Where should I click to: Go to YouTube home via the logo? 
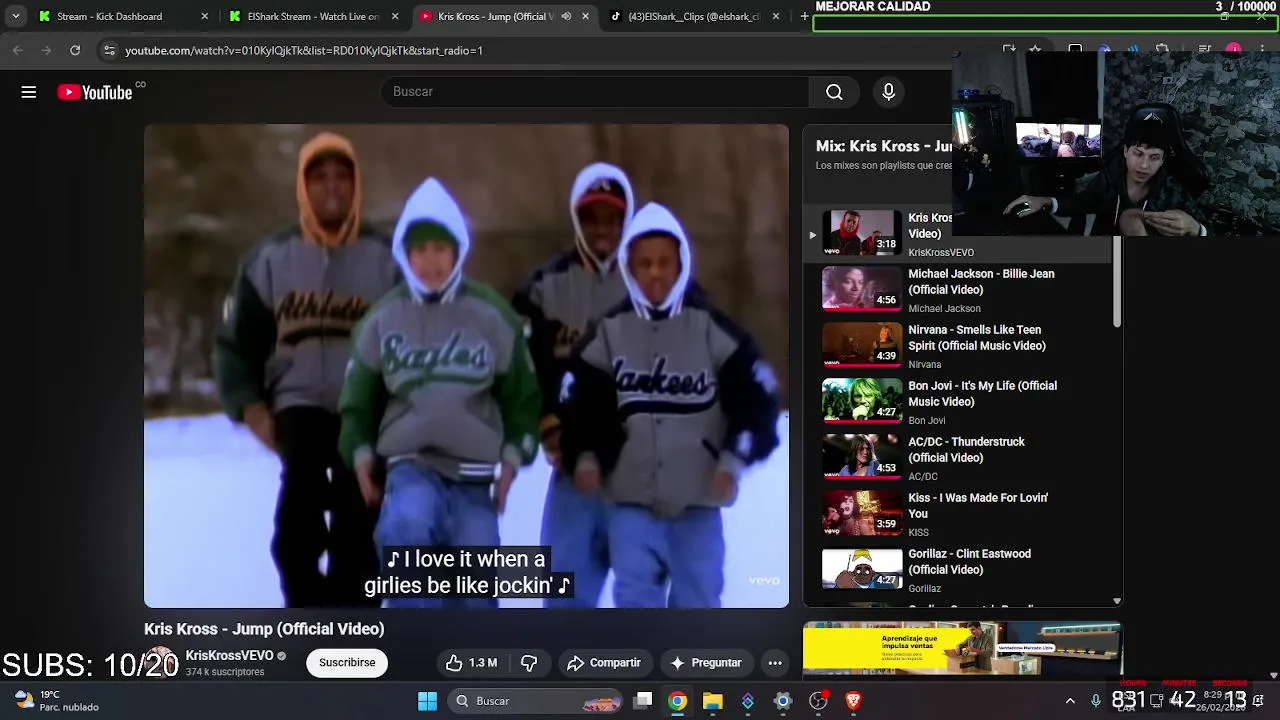[x=95, y=92]
